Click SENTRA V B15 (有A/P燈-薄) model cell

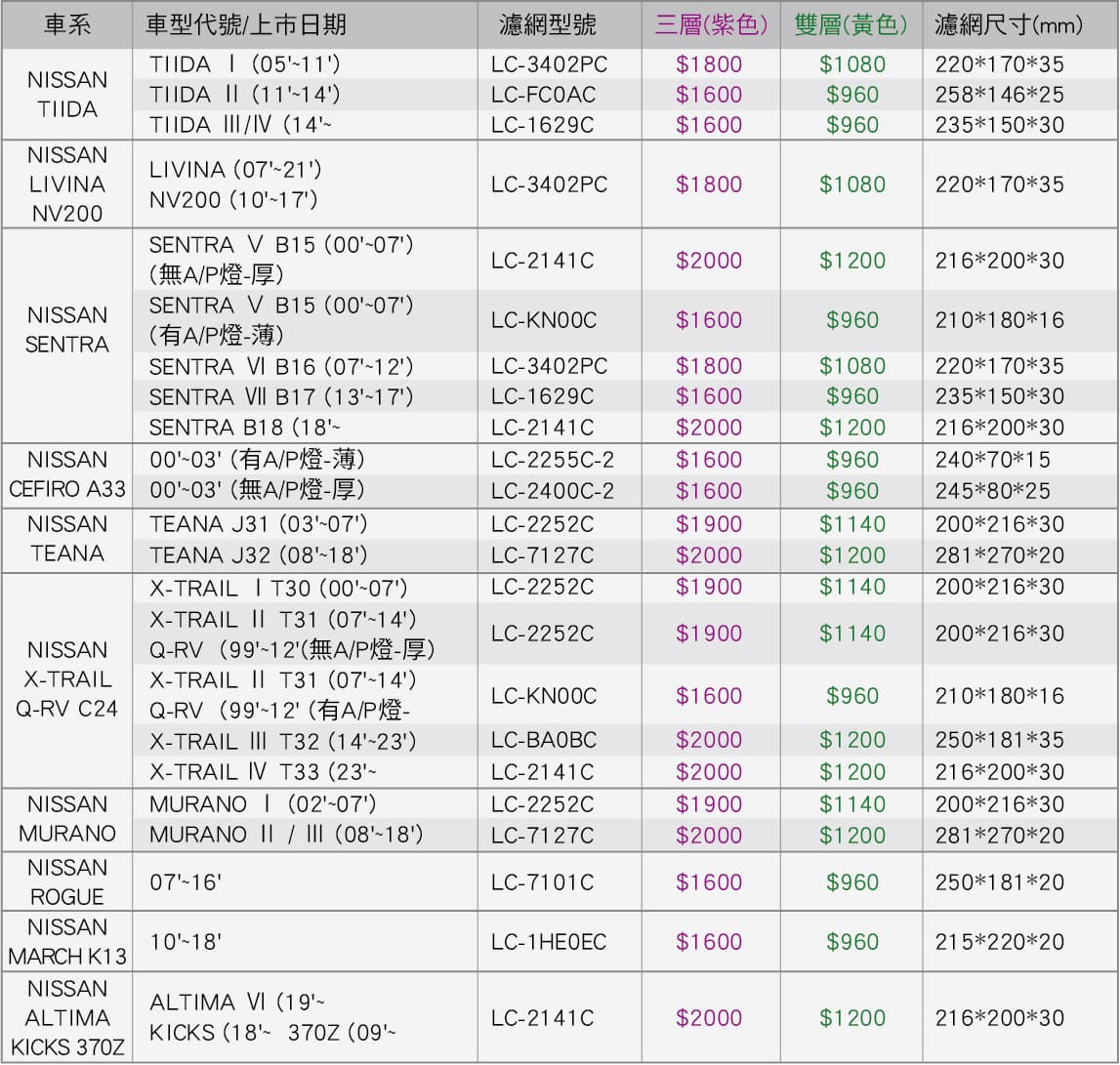click(x=305, y=321)
